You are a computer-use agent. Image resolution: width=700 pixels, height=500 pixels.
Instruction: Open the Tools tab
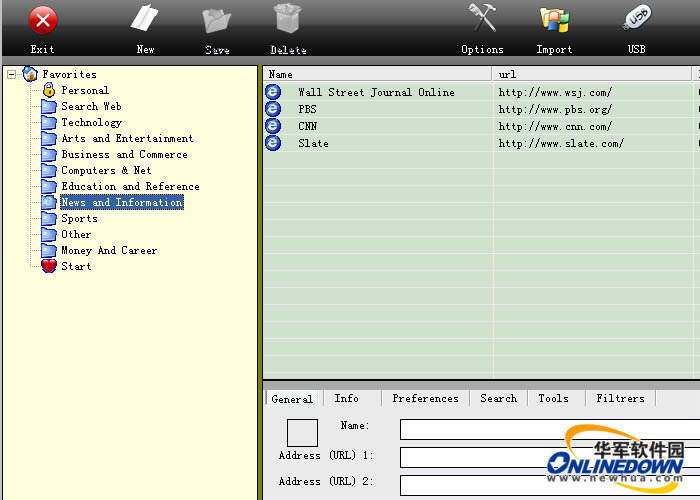click(554, 398)
